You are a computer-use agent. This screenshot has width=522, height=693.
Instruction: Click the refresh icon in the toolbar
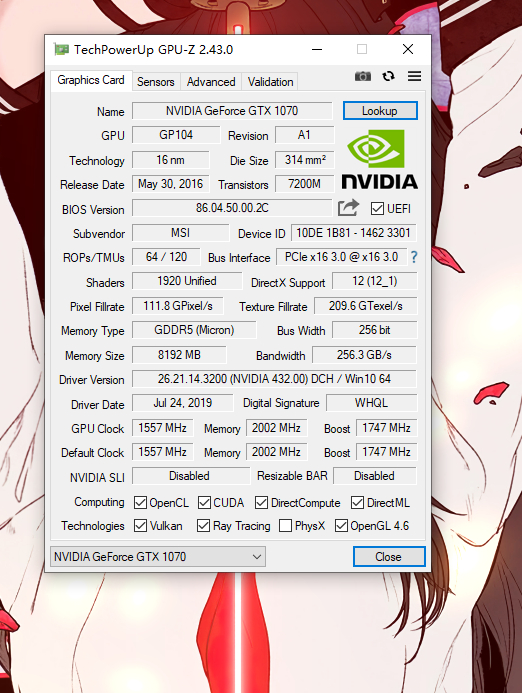[388, 76]
